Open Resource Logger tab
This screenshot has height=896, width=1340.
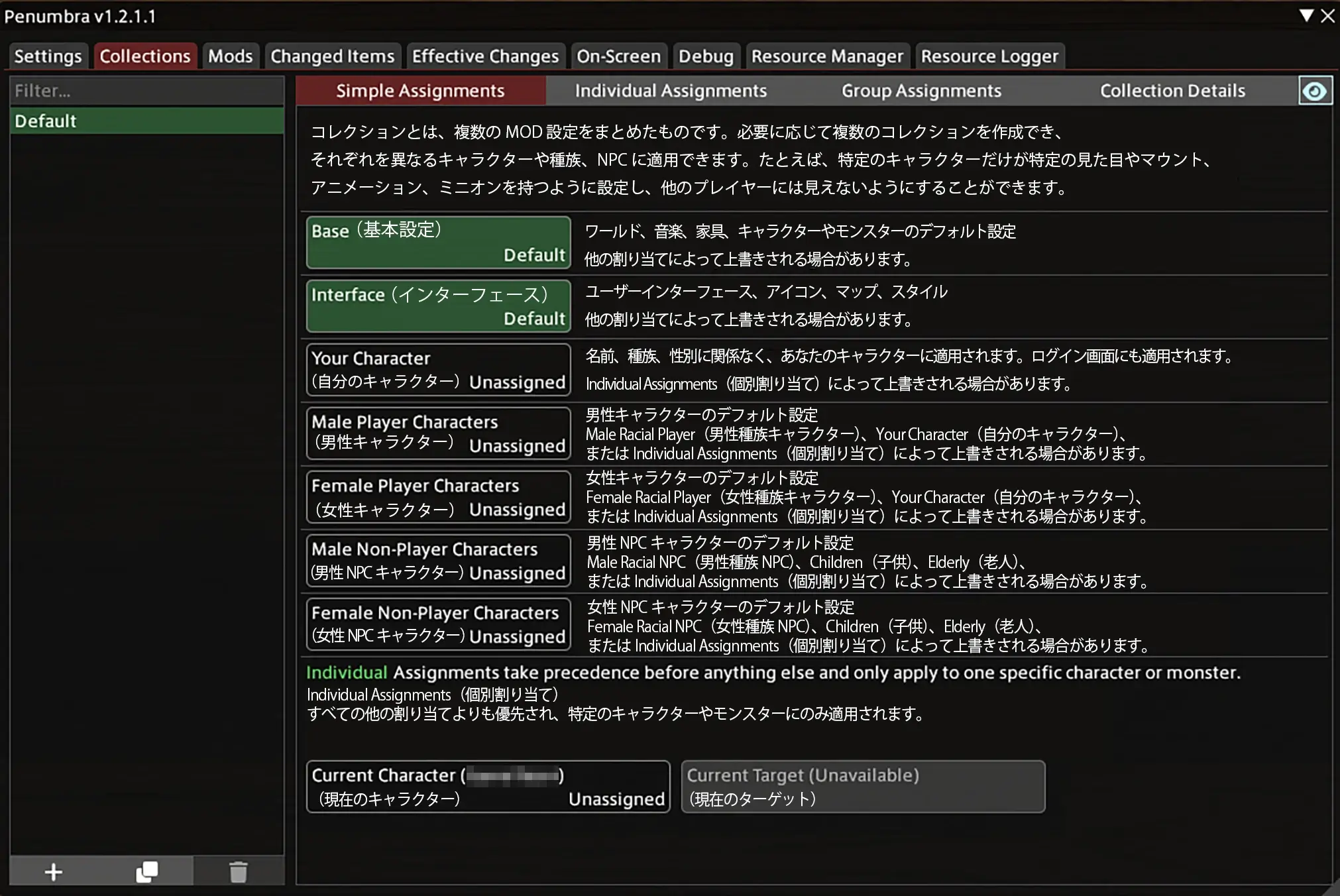(x=989, y=56)
